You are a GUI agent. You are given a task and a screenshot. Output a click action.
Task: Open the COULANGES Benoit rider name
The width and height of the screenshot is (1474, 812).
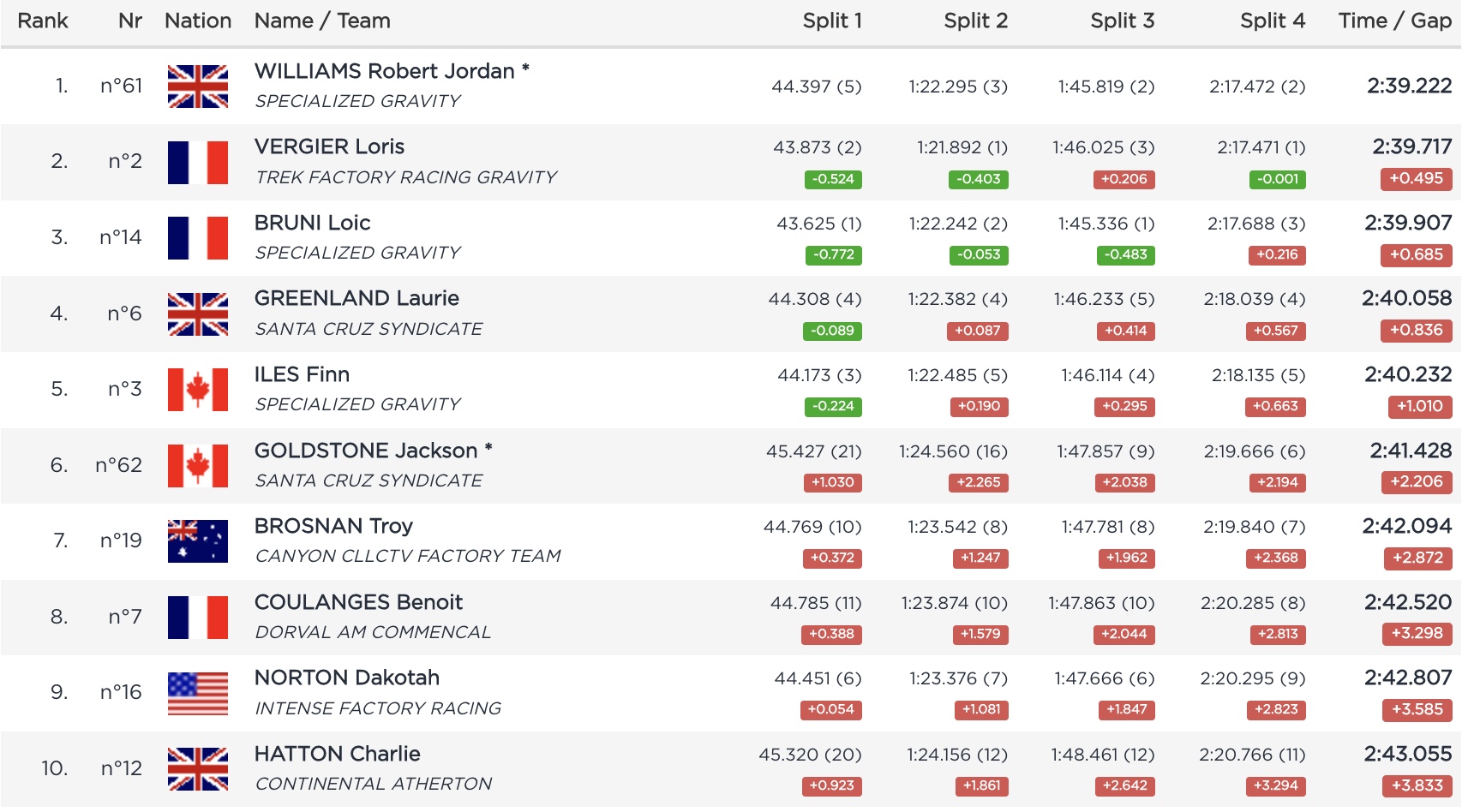358,602
